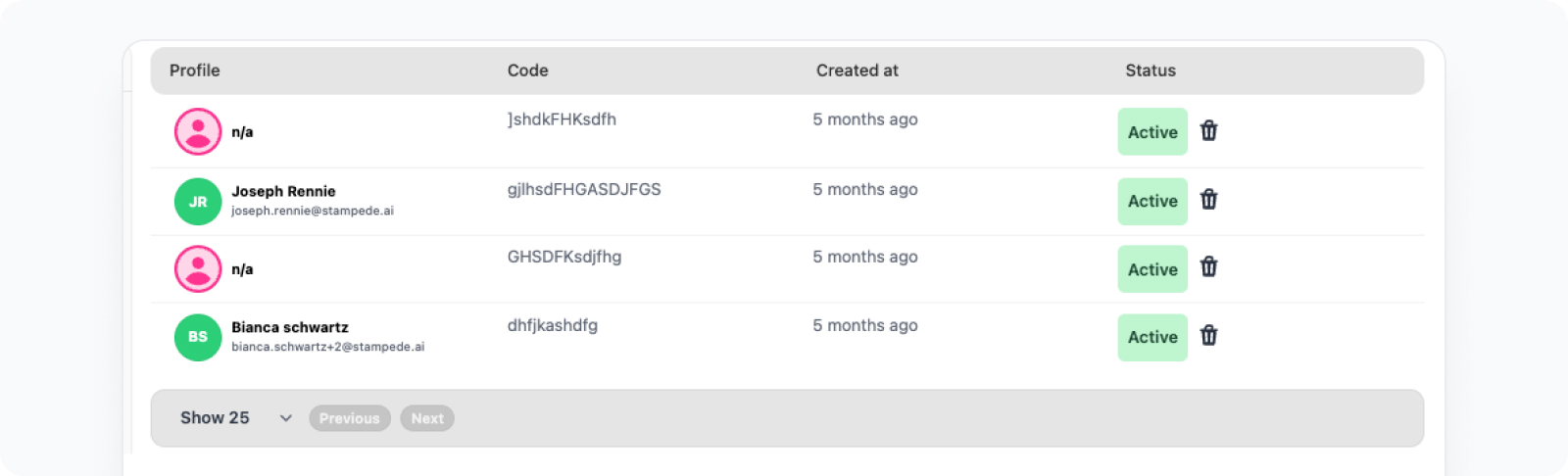The height and width of the screenshot is (476, 1568).
Task: Toggle Active badge on Joseph Rennie's row
Action: tap(1152, 201)
